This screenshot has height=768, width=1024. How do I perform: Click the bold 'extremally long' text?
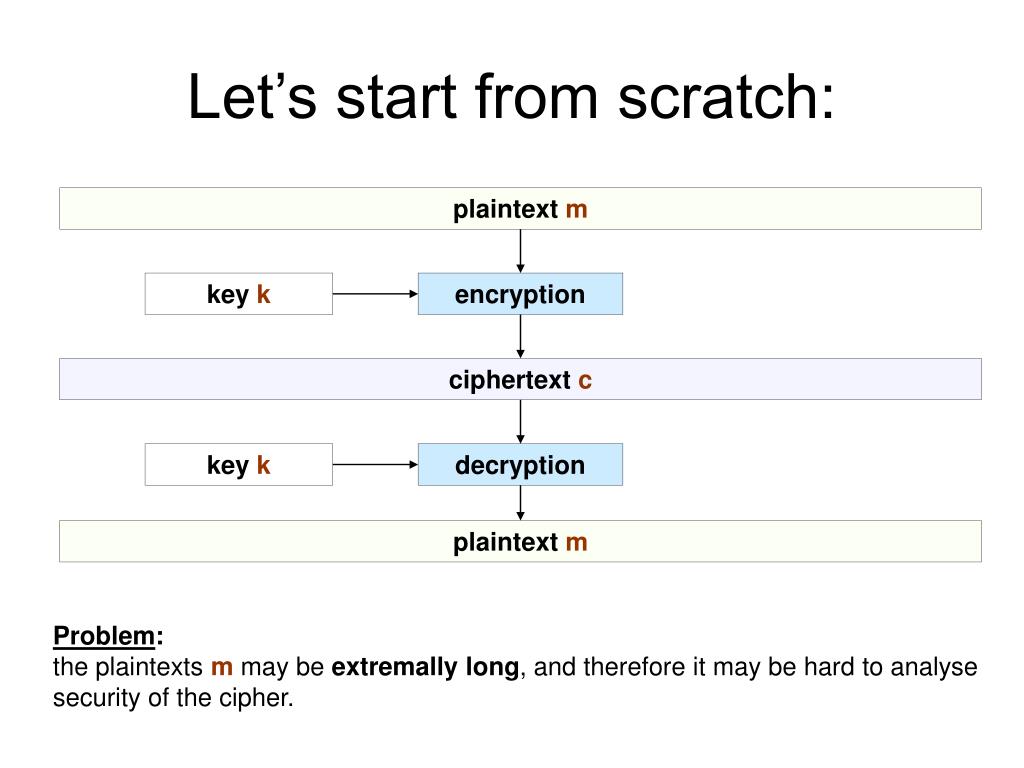425,667
